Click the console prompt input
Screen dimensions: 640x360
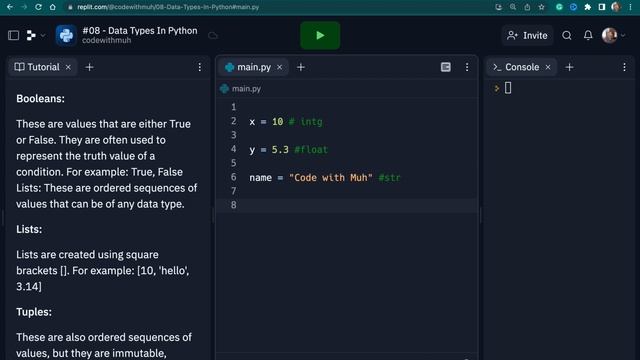click(508, 88)
